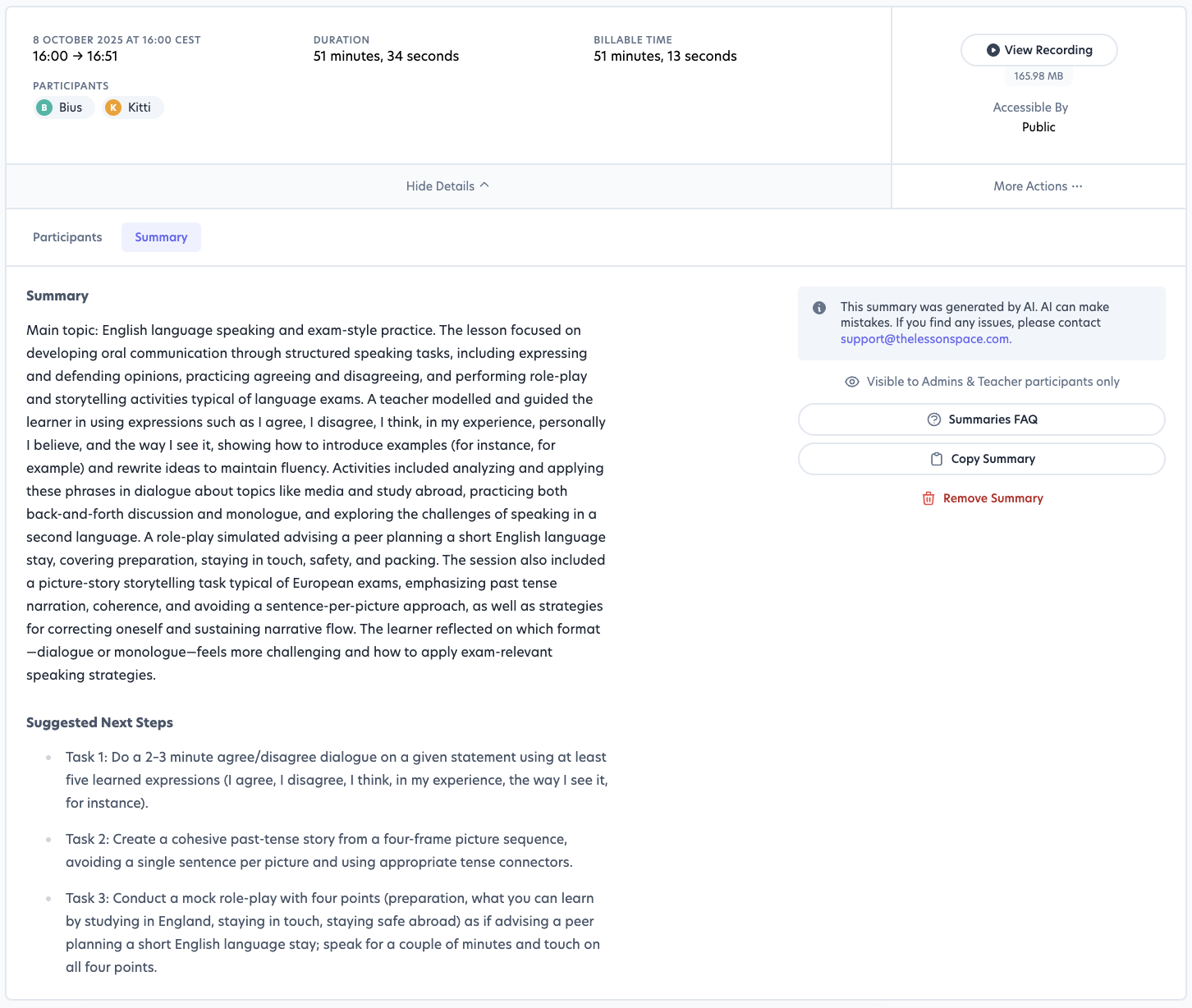Click the Task 1 bullet about agree/disagree dialogue
Viewport: 1192px width, 1008px height.
[337, 780]
